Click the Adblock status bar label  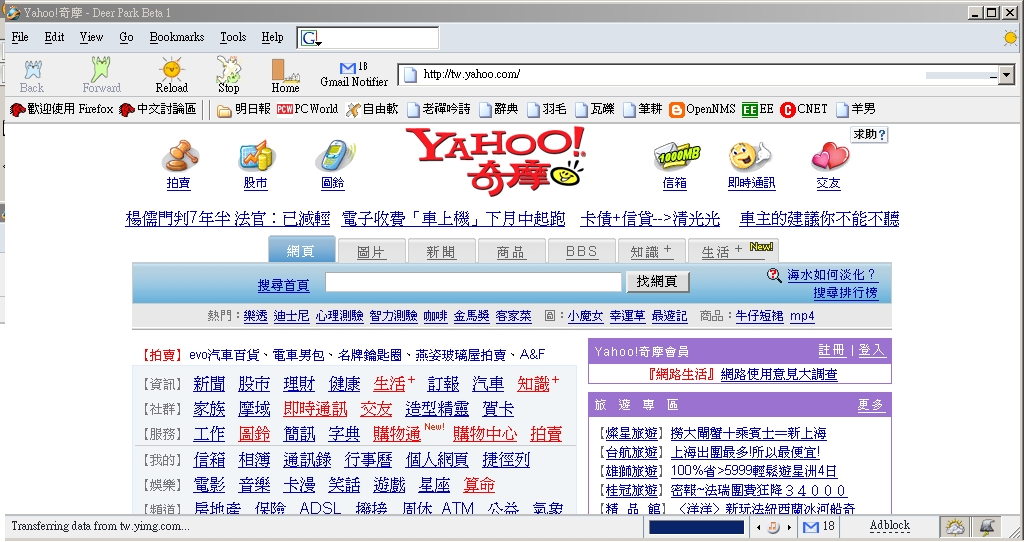(889, 526)
